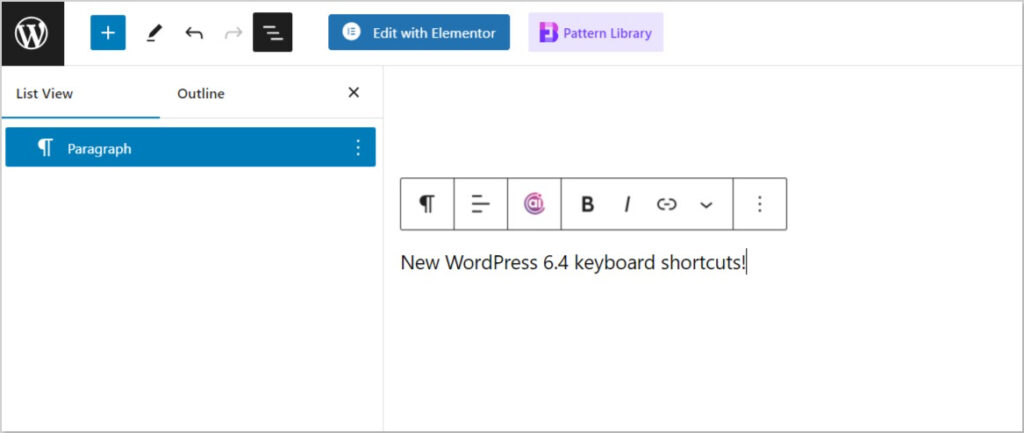Switch to the Outline tab
The width and height of the screenshot is (1024, 433).
coord(201,93)
